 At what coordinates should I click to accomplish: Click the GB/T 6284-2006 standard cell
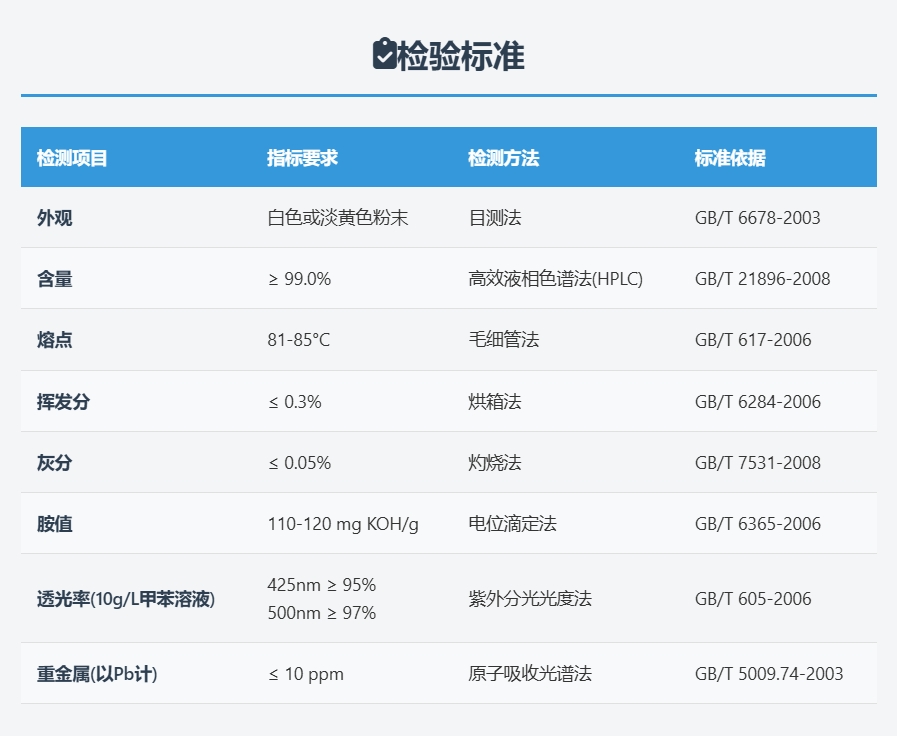[758, 402]
